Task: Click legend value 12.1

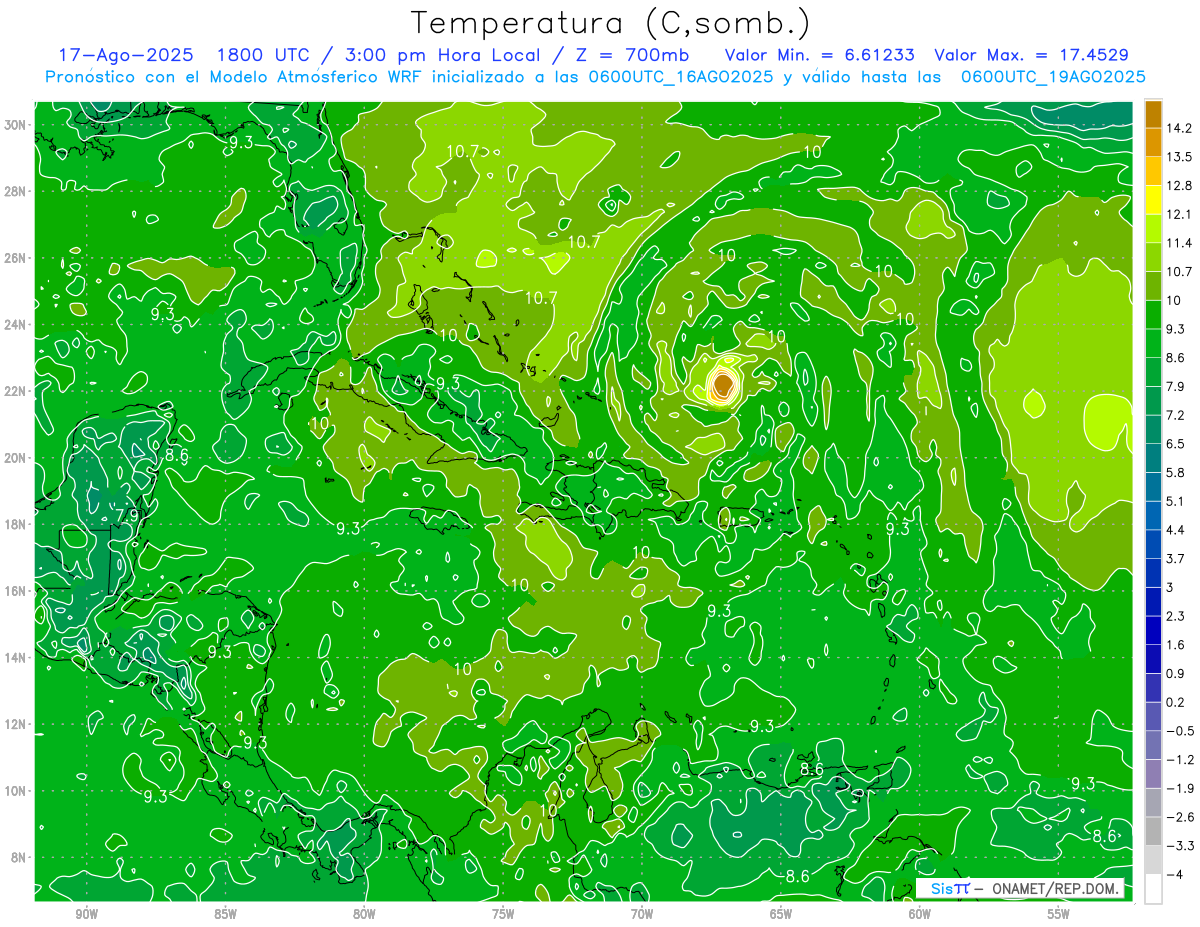Action: 1178,214
